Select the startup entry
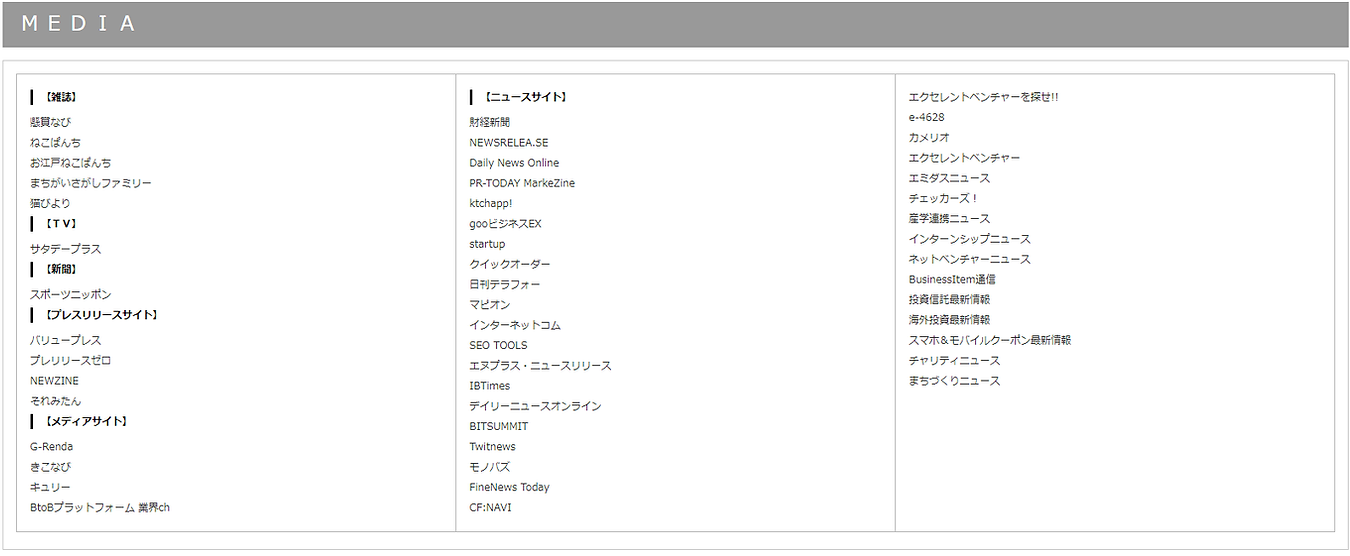Screen dimensions: 1350x556 coord(487,244)
